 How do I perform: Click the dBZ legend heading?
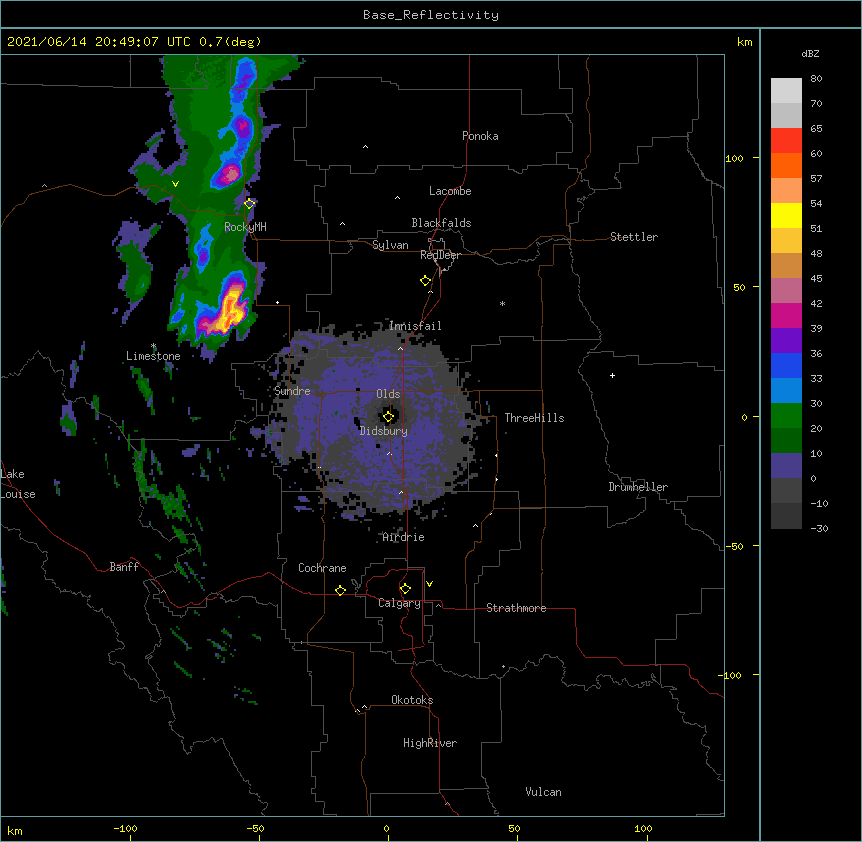pos(810,54)
